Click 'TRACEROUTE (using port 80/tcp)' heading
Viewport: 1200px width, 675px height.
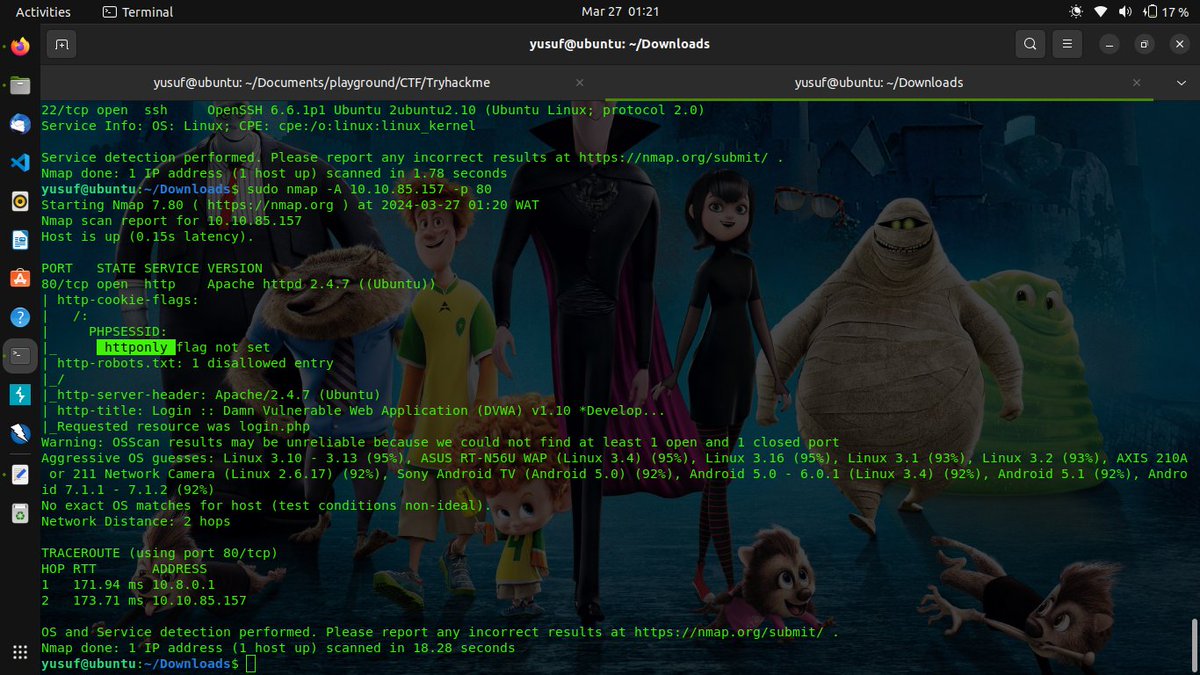tap(159, 553)
